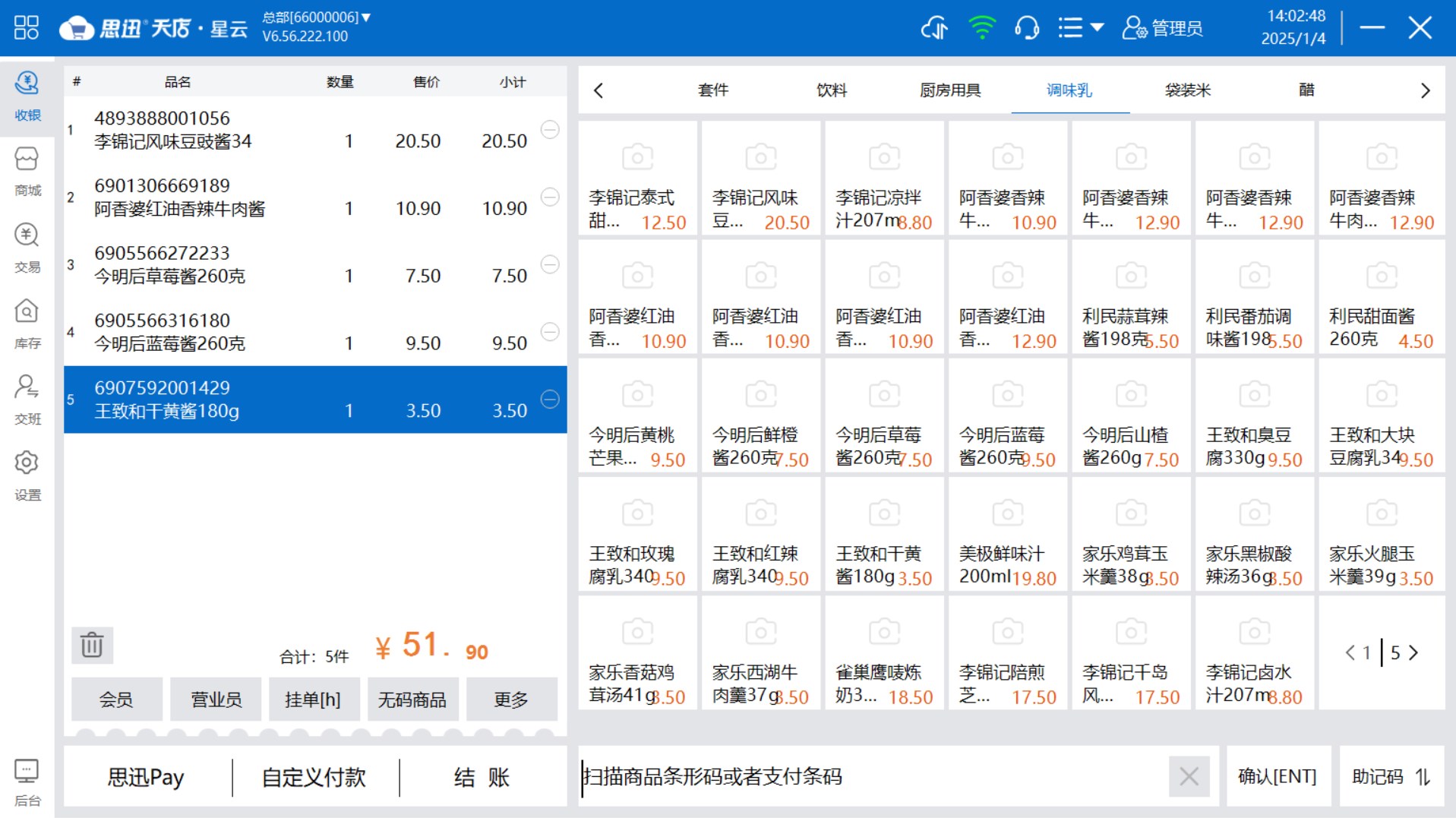The height and width of the screenshot is (818, 1456).
Task: Click the headset support icon in title bar
Action: point(1026,27)
